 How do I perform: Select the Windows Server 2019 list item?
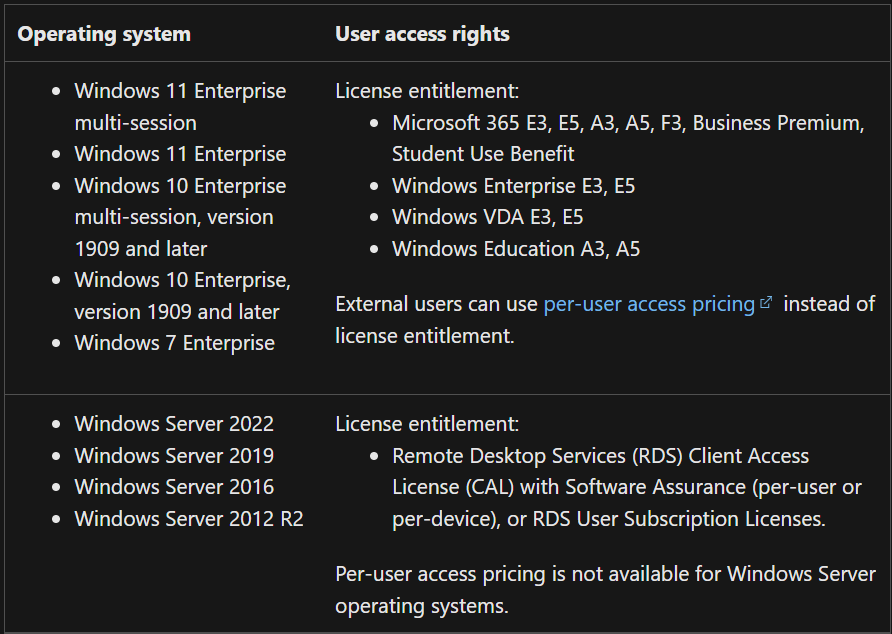[x=174, y=455]
